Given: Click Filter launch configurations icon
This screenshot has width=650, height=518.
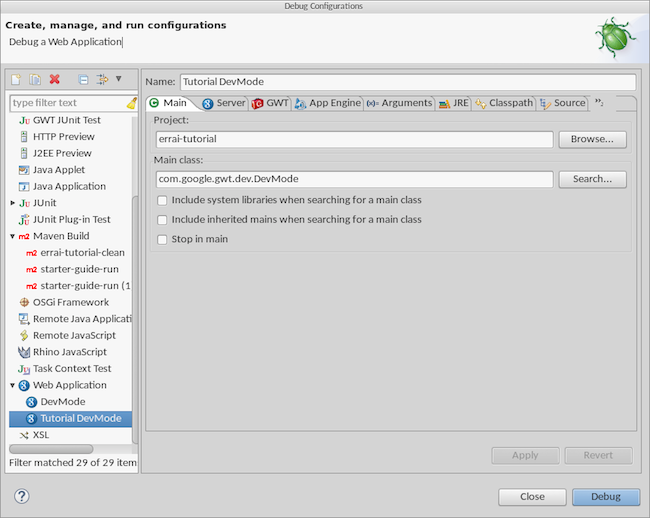Looking at the screenshot, I should 102,79.
